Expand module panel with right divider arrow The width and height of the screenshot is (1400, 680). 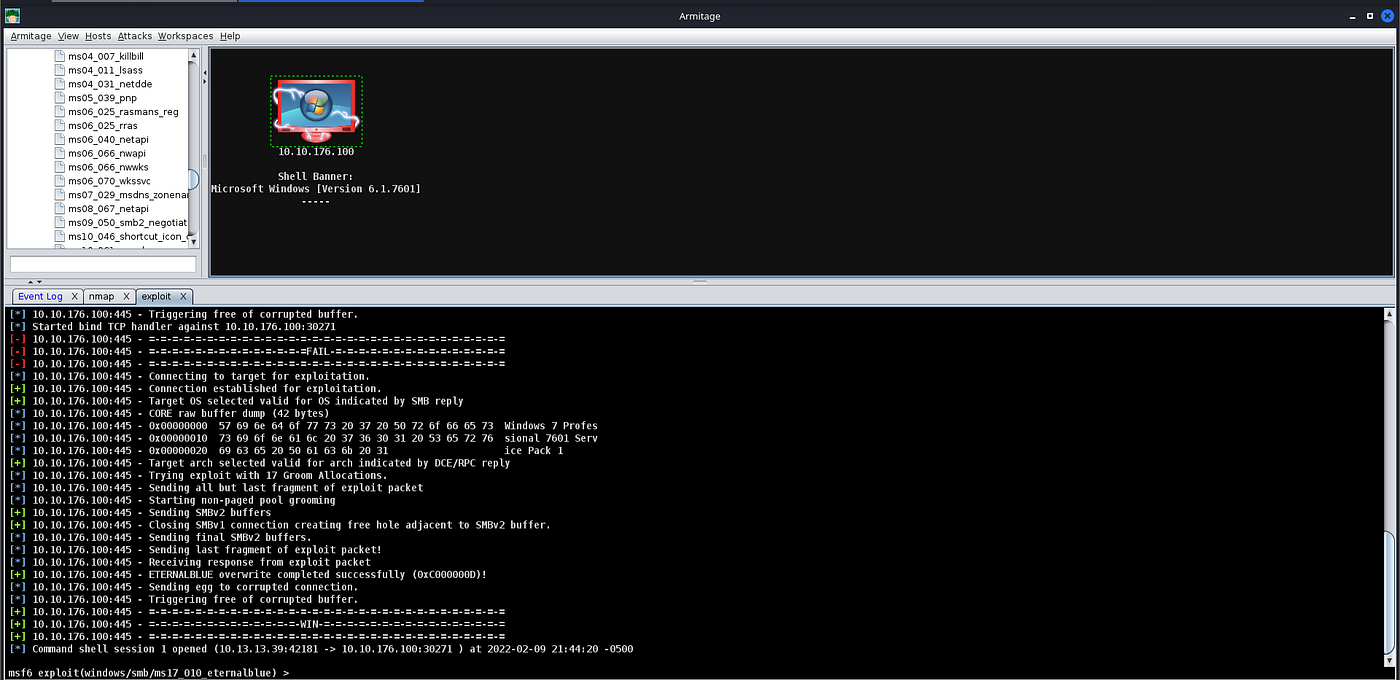[204, 82]
